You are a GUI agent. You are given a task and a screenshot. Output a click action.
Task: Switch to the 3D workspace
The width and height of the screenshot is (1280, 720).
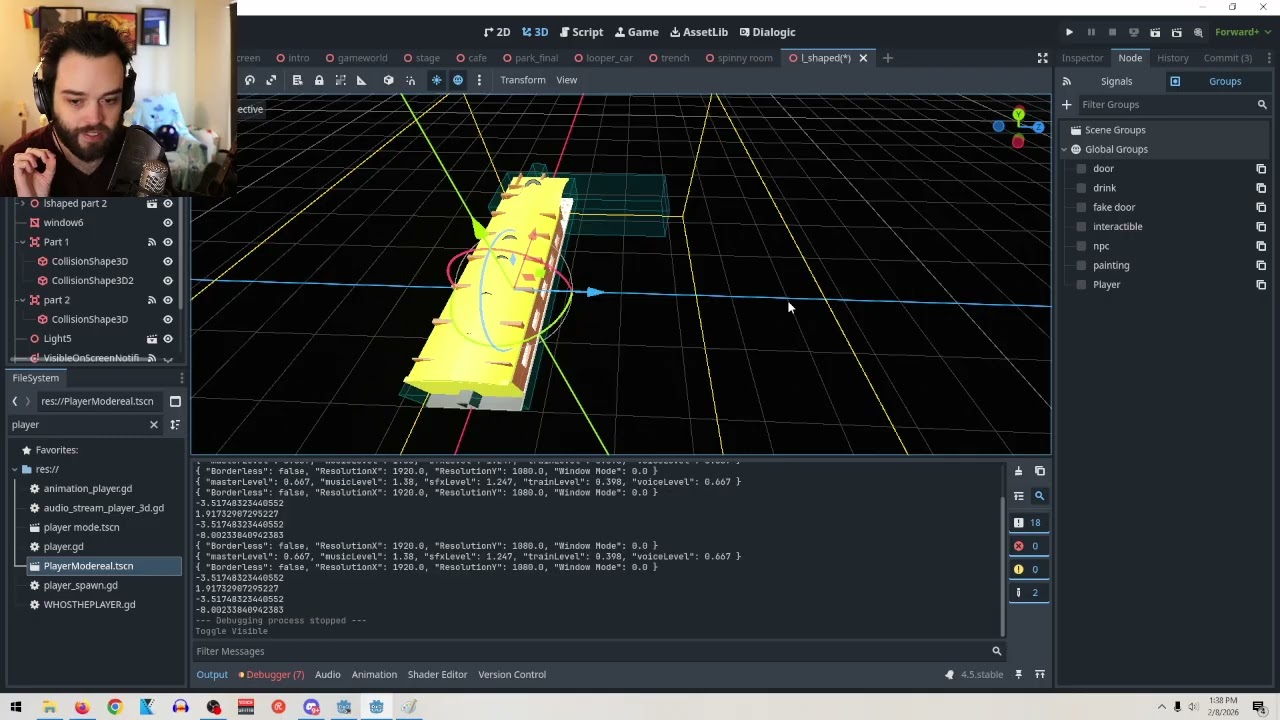pos(535,32)
